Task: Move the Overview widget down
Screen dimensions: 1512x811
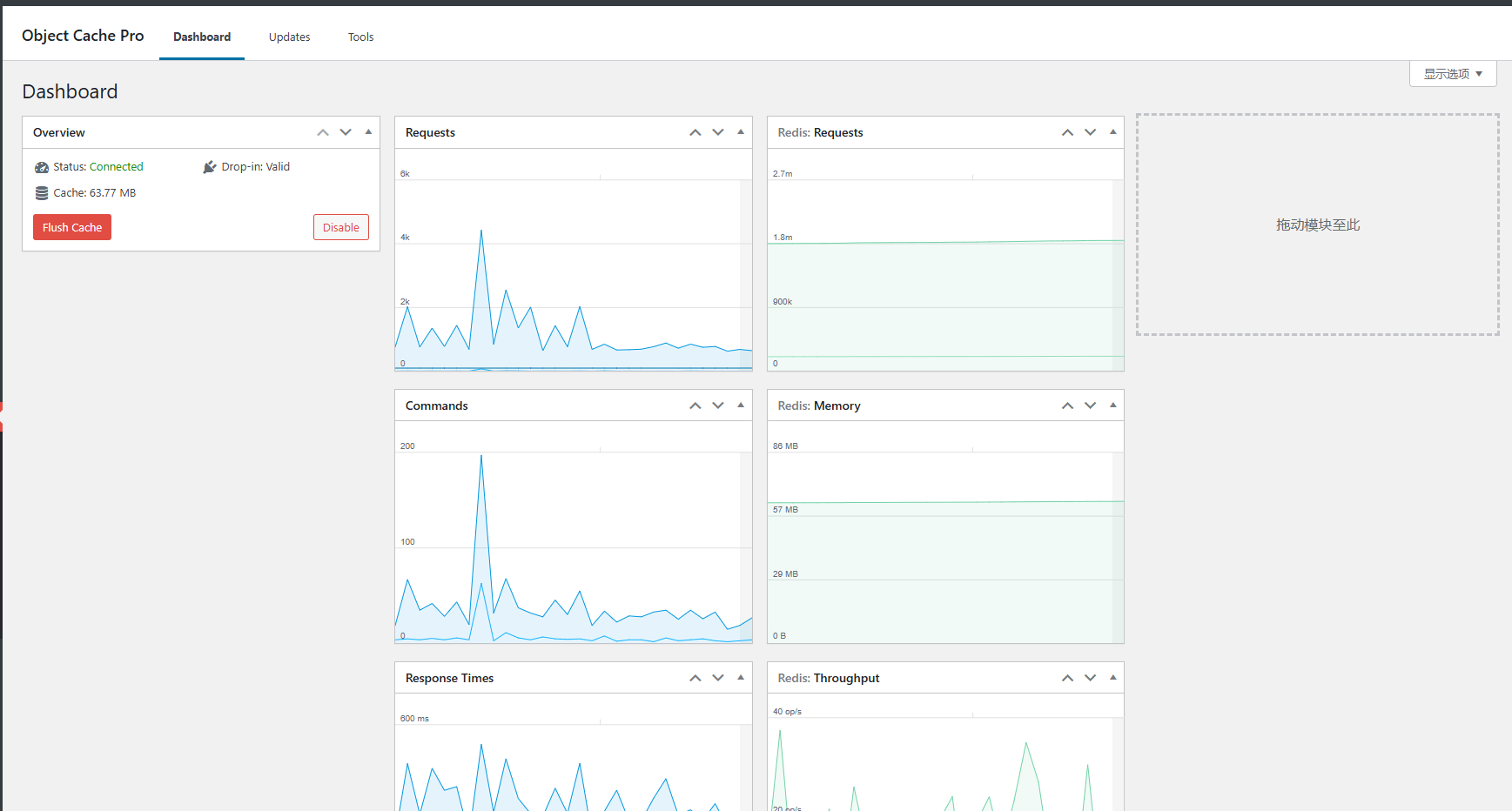Action: 346,132
